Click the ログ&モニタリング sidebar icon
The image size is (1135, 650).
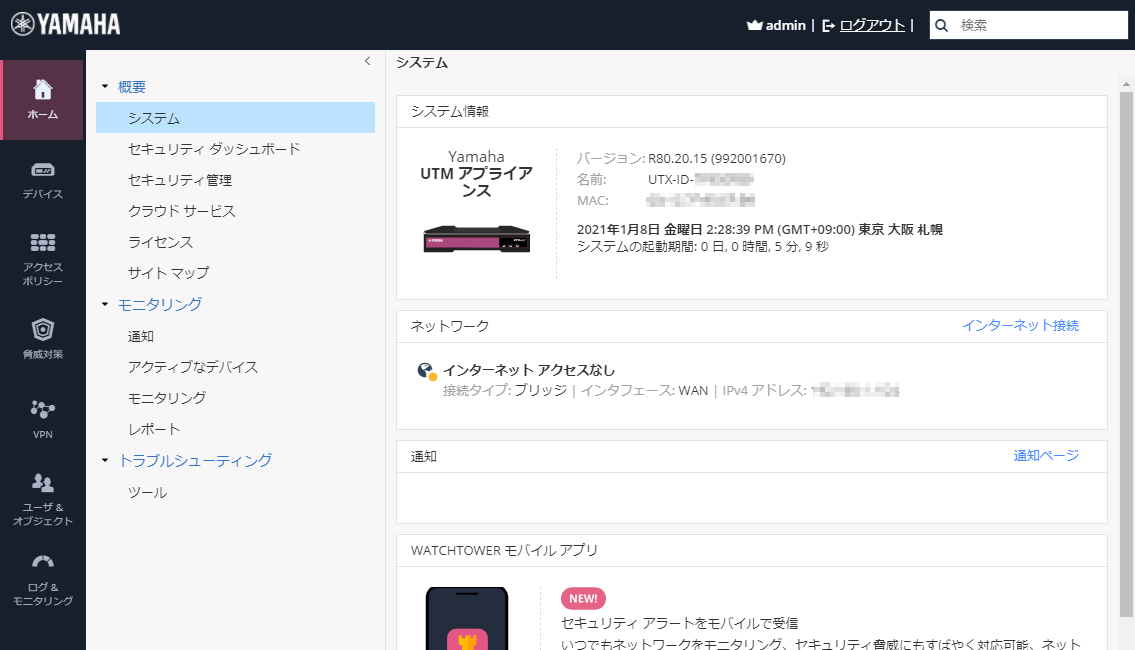(x=42, y=572)
